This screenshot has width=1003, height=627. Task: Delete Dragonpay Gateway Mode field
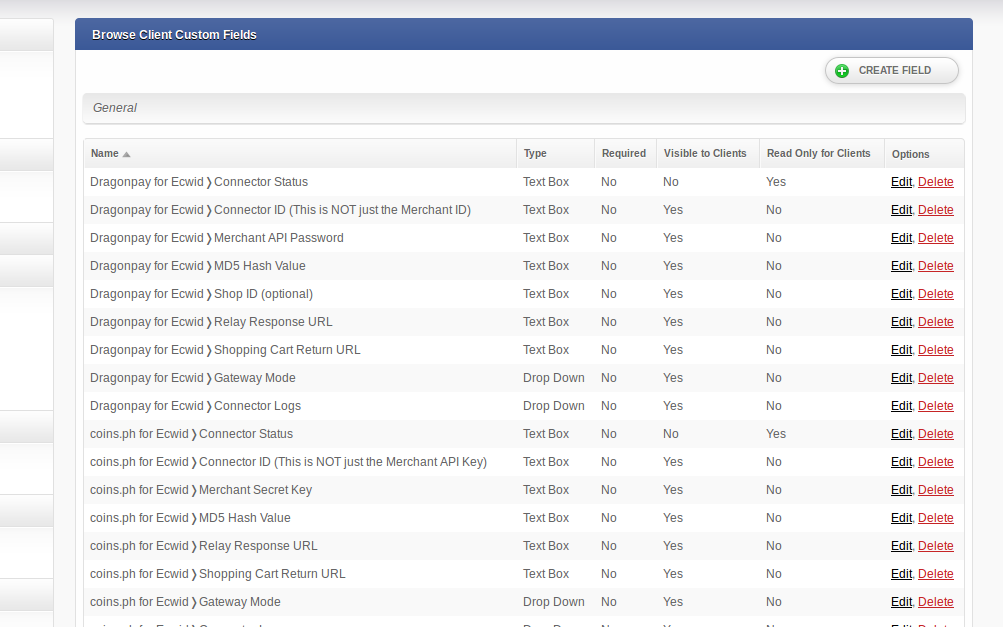coord(935,378)
